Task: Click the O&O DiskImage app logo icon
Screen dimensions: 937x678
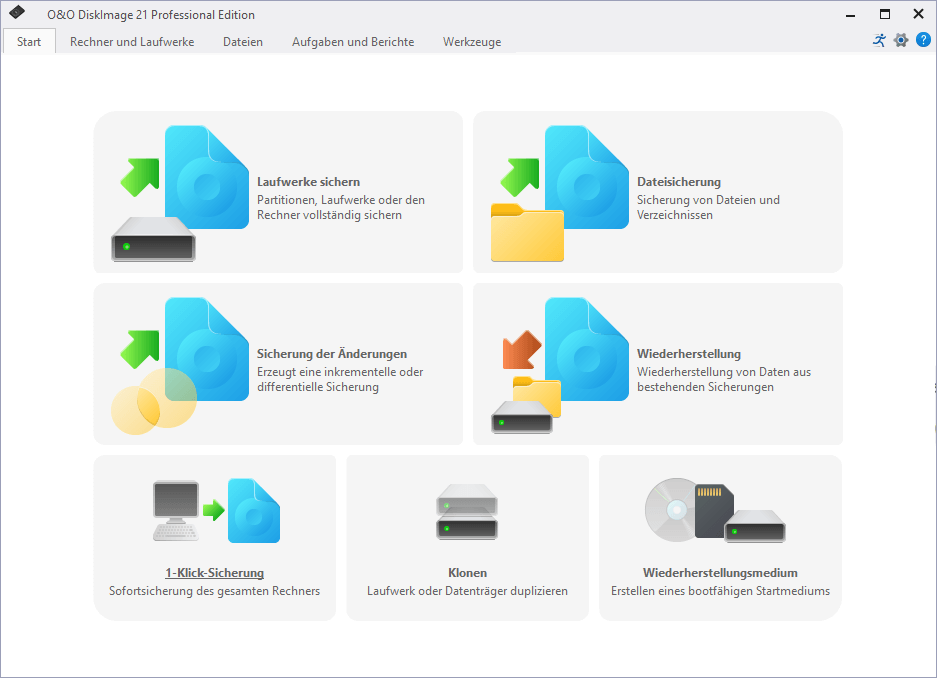Action: (x=17, y=12)
